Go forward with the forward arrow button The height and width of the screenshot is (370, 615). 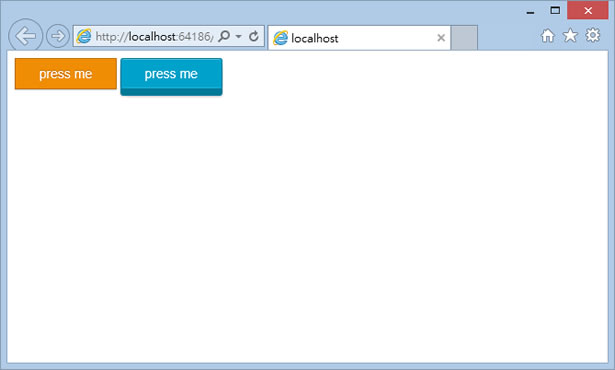click(58, 36)
